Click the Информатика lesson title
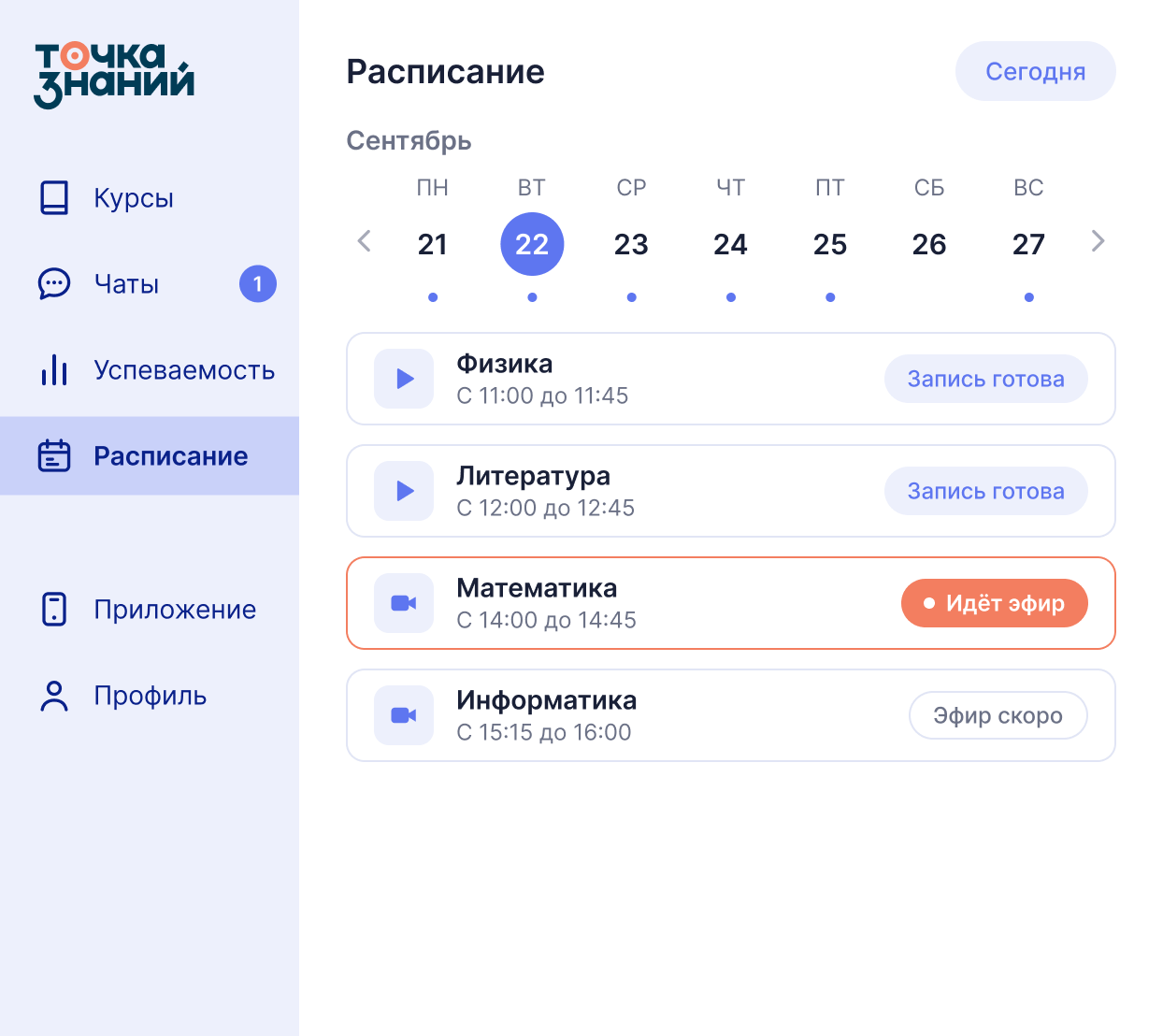The width and height of the screenshot is (1163, 1036). 547,700
